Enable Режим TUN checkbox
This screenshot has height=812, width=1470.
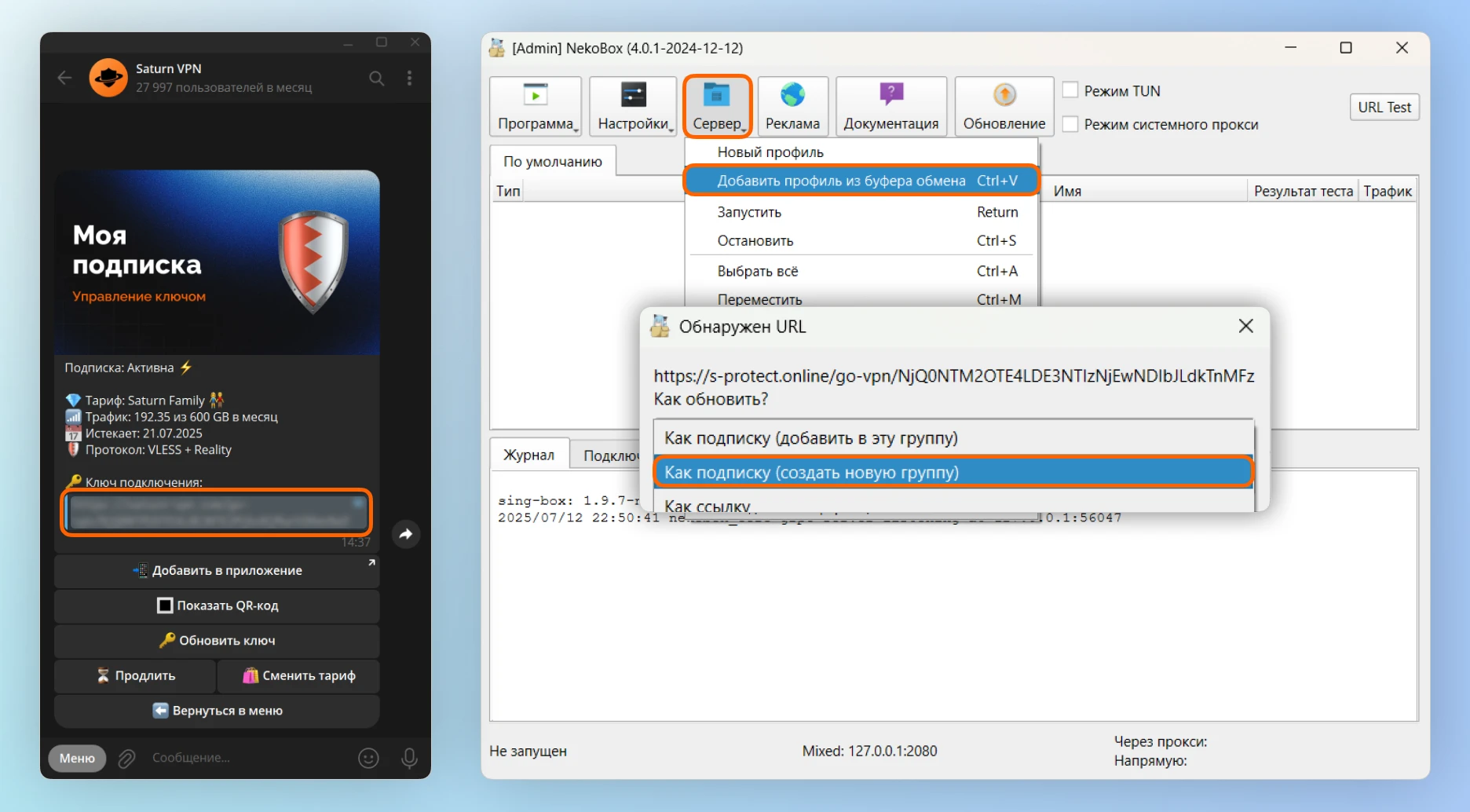(1070, 90)
